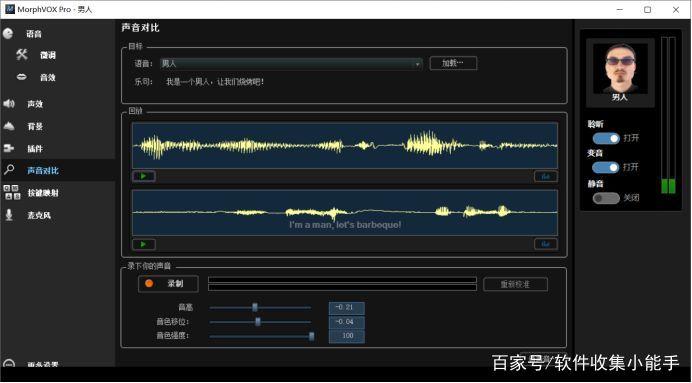Play the lower waveform recording

(x=144, y=244)
